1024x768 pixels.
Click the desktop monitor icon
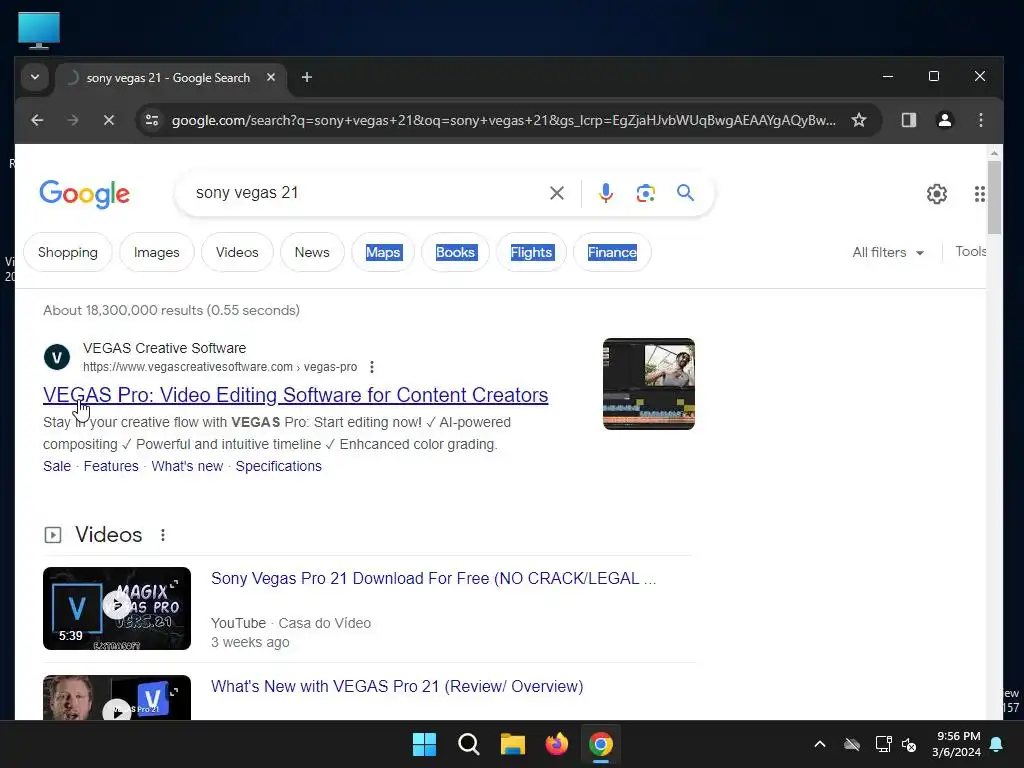coord(39,31)
